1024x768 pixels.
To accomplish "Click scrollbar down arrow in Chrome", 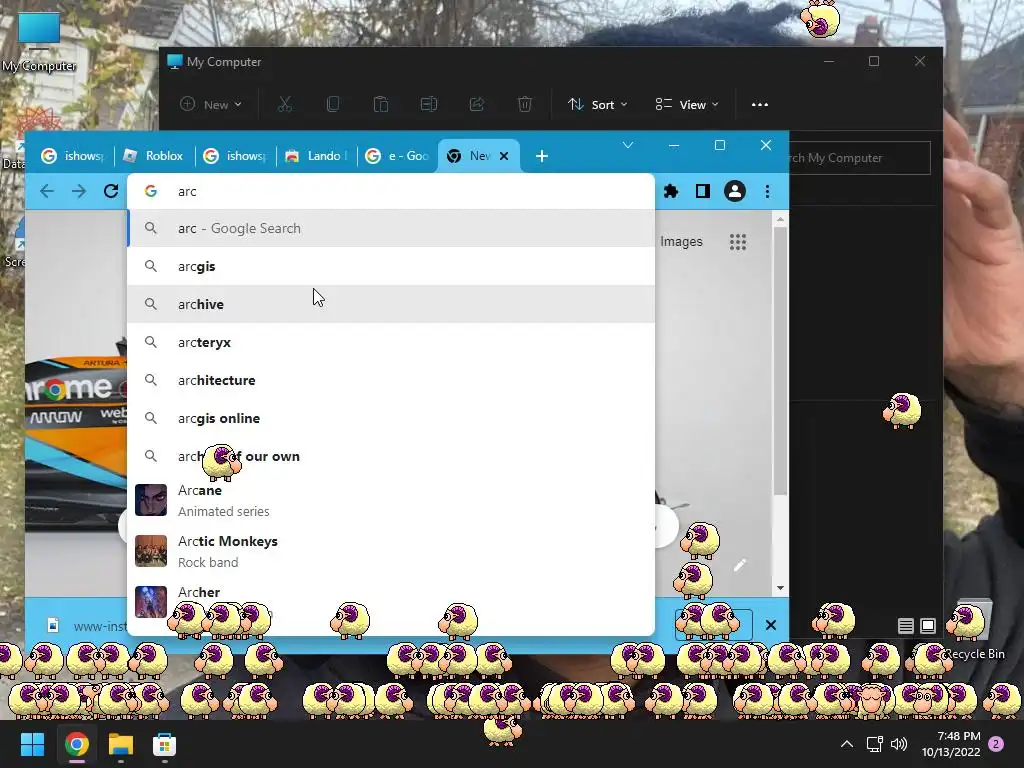I will pos(780,588).
